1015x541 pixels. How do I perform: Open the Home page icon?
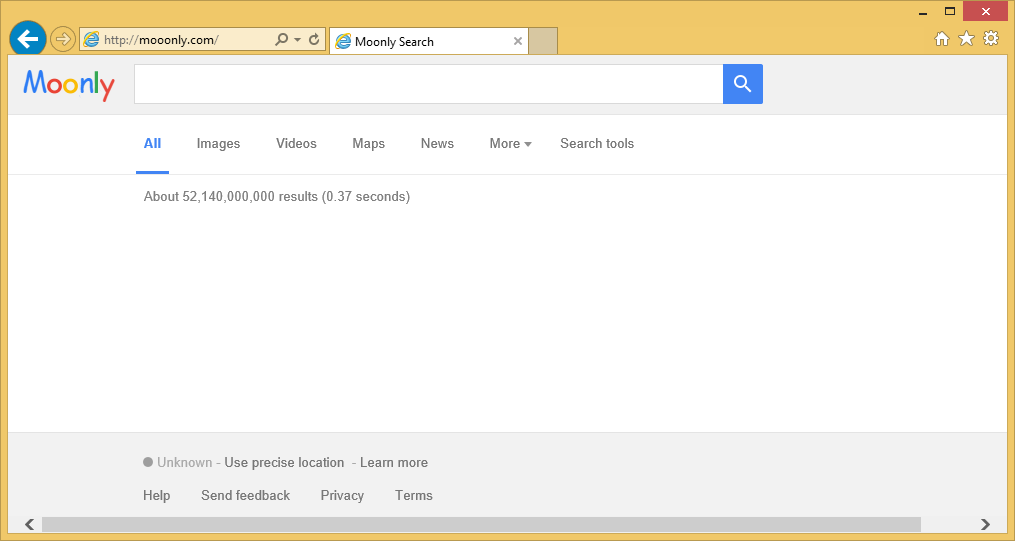[941, 39]
